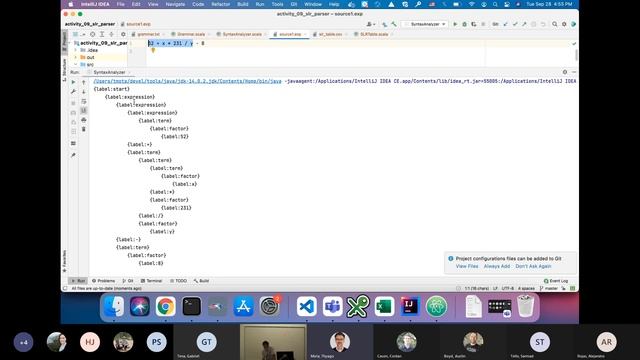
Task: Open Visual Studio Code from the Dock
Action: [x=307, y=306]
